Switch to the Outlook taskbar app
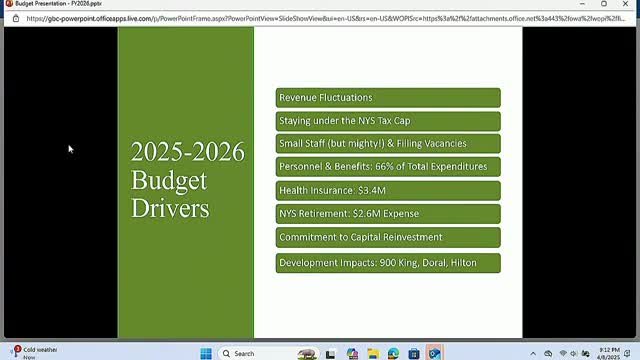 435,353
